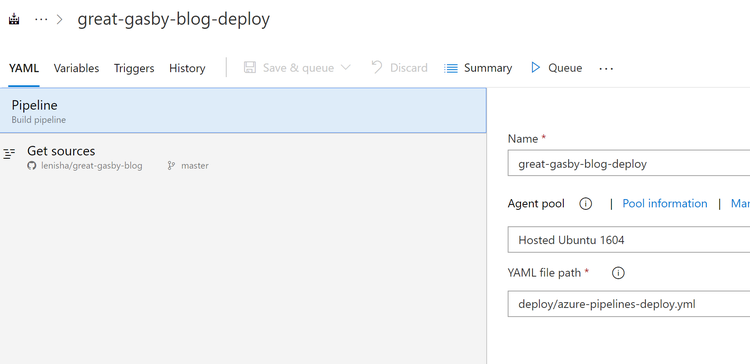The width and height of the screenshot is (750, 364).
Task: Click the Discard undo icon
Action: coord(377,67)
